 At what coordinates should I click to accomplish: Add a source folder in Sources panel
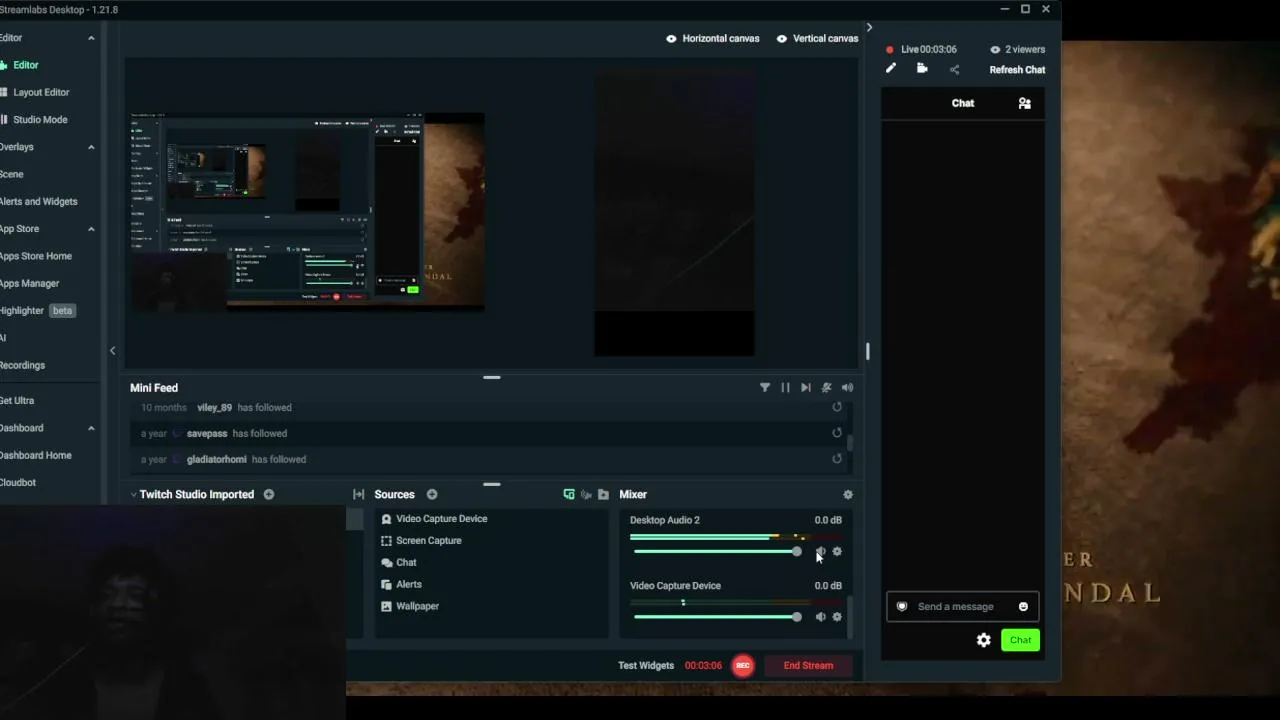click(x=603, y=495)
